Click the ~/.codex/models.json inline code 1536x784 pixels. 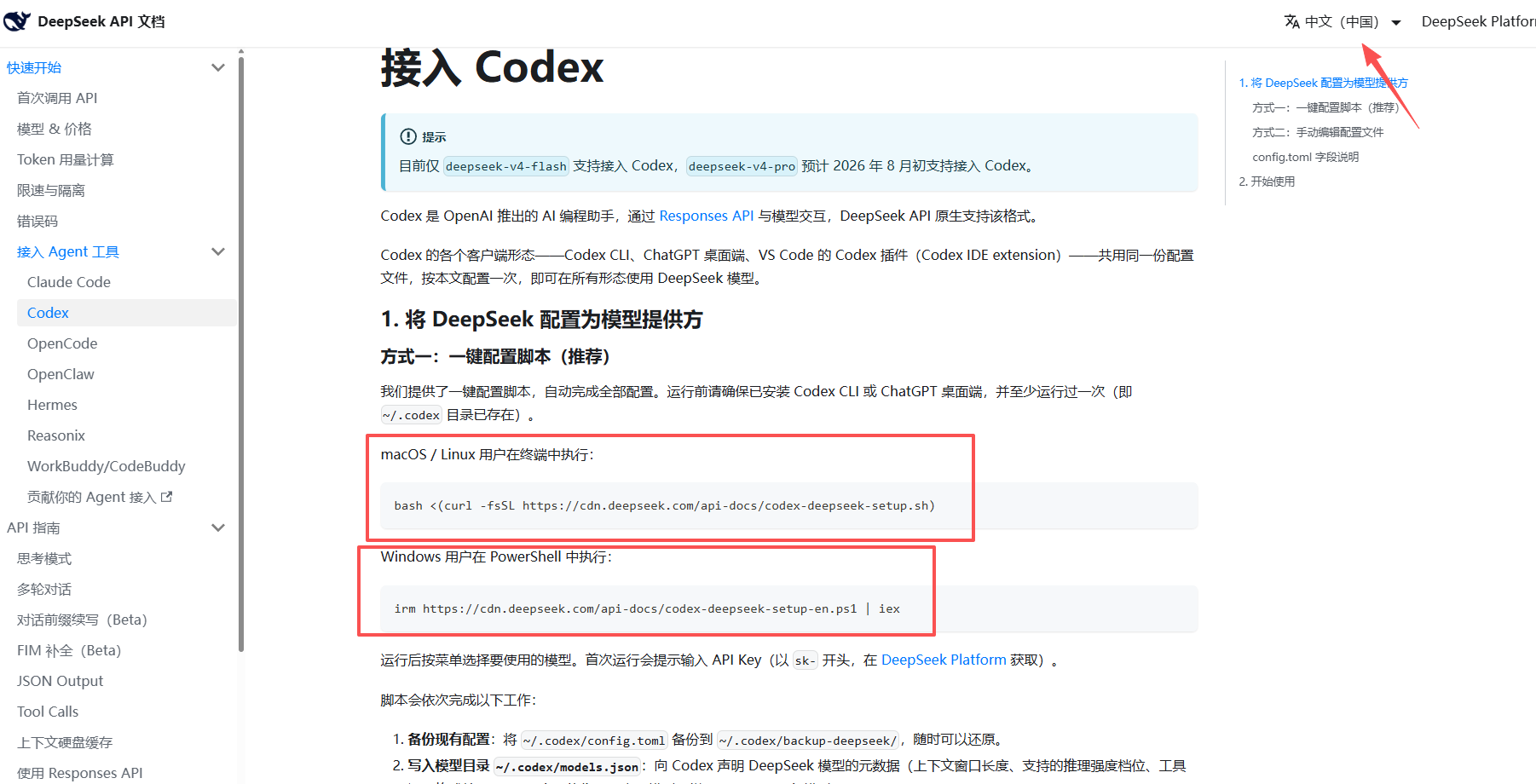(568, 767)
